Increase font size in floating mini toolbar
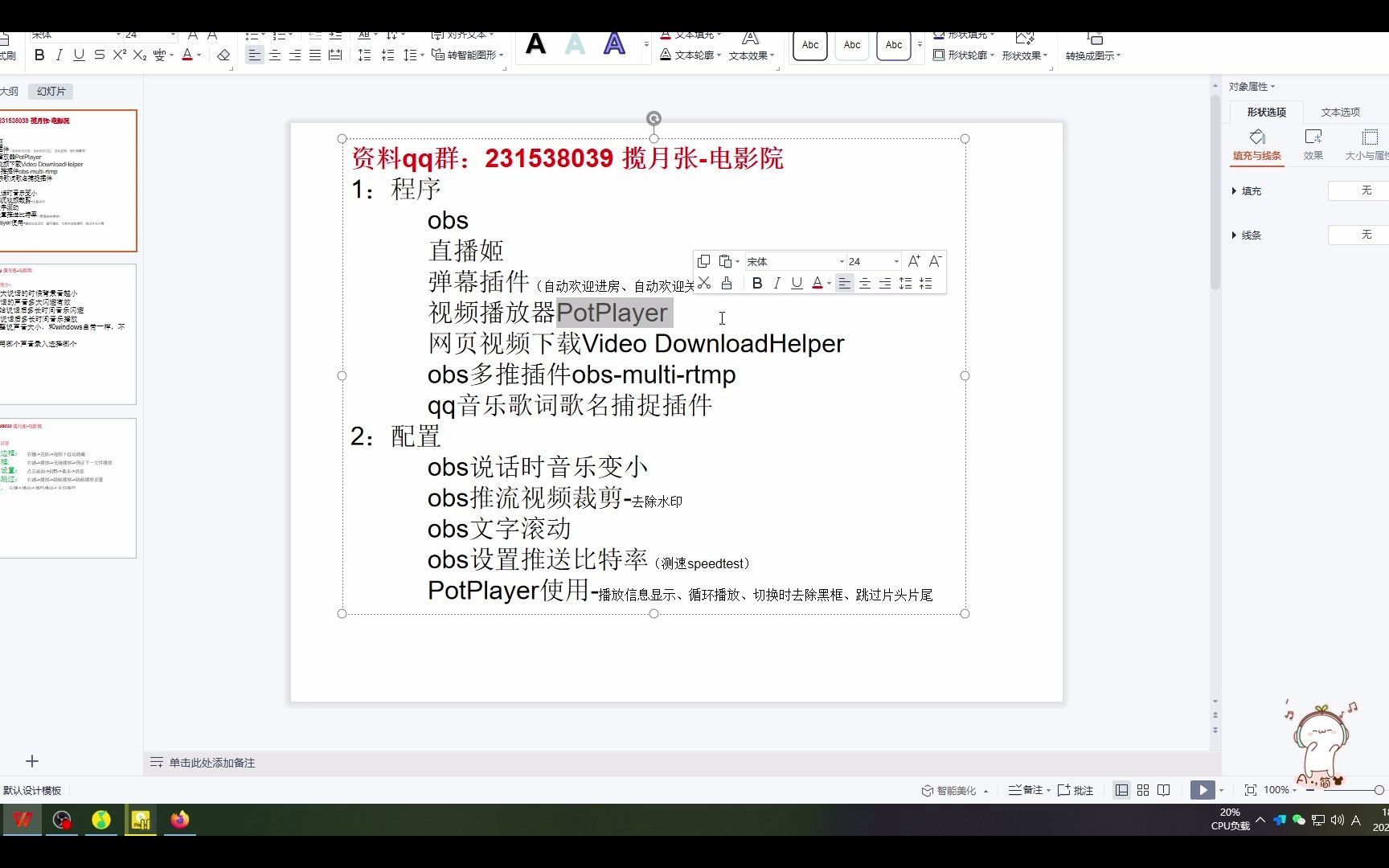1389x868 pixels. tap(914, 261)
